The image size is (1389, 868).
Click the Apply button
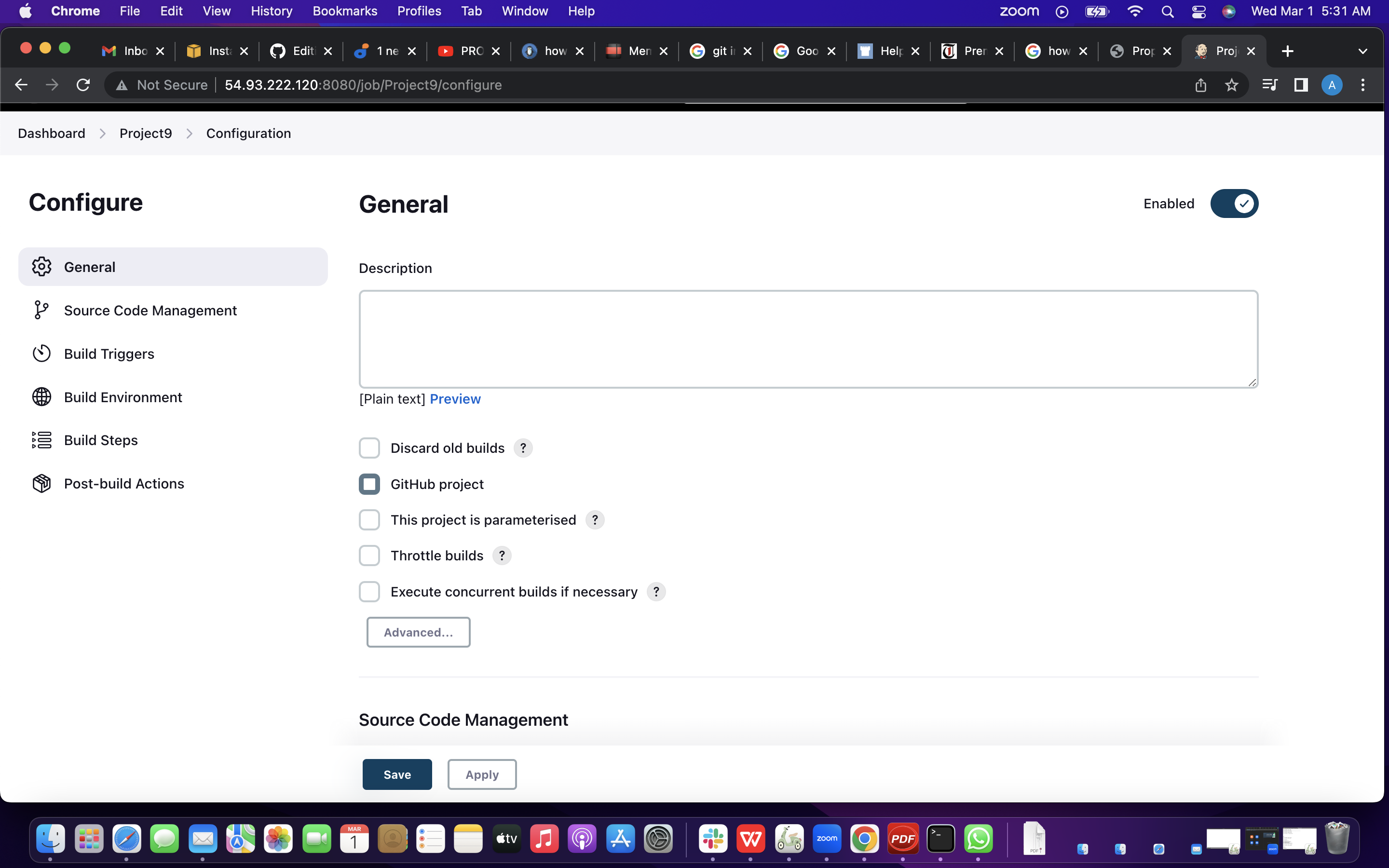(482, 774)
